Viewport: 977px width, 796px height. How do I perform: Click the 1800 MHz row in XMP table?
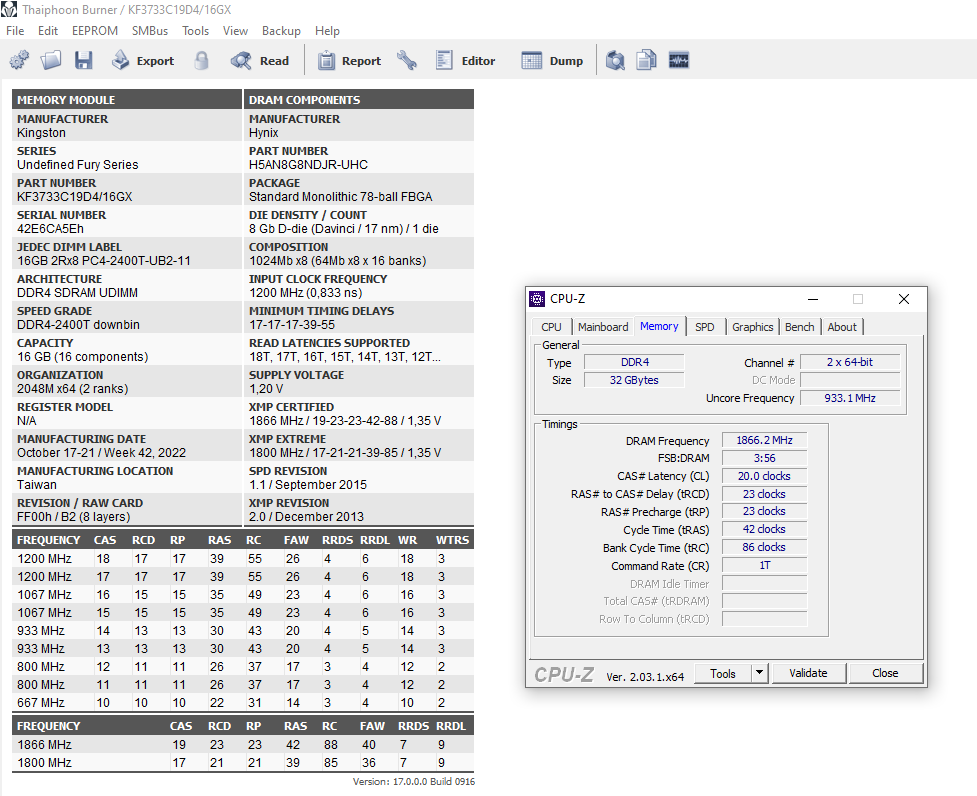point(243,763)
